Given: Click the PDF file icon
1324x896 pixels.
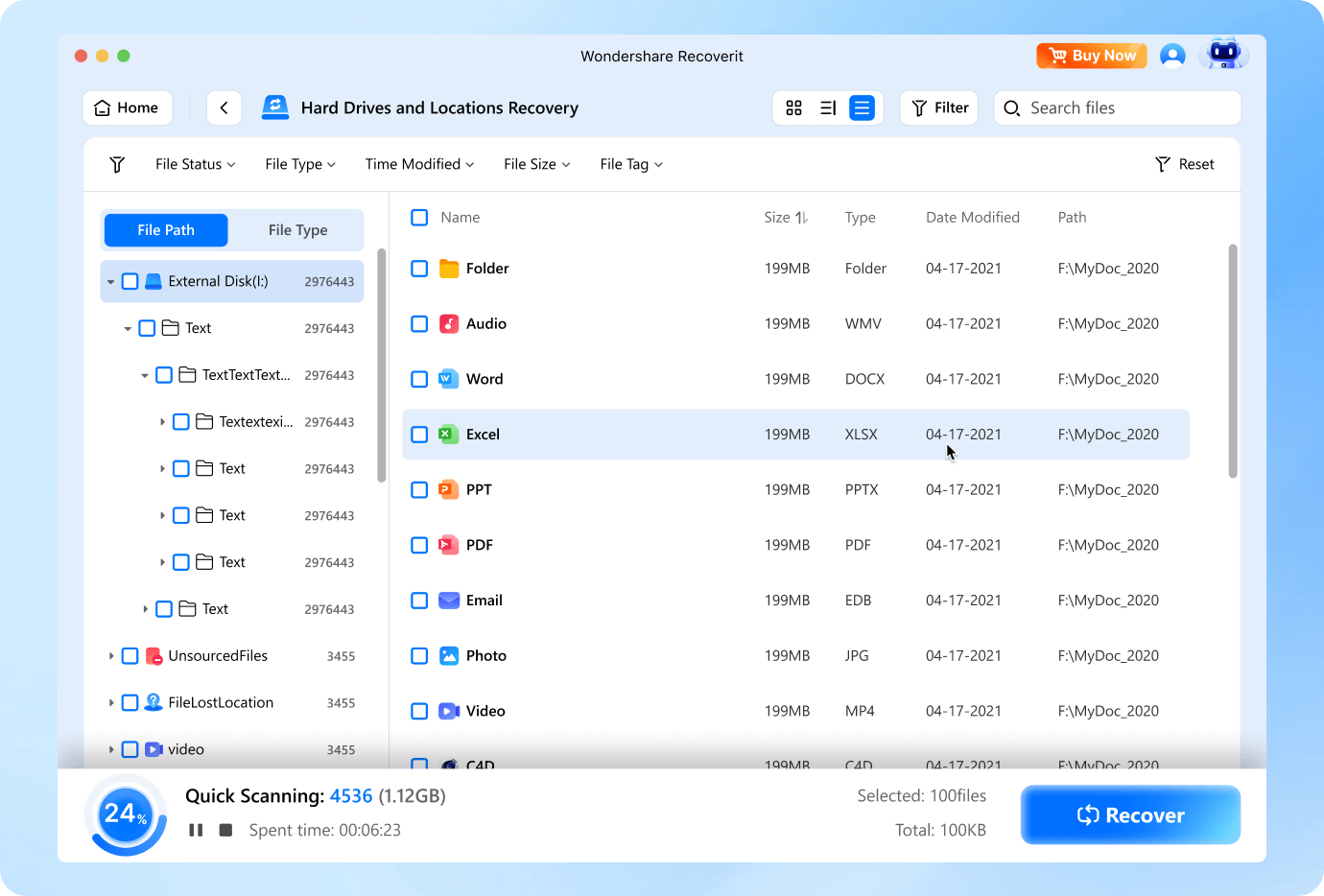Looking at the screenshot, I should pyautogui.click(x=449, y=545).
